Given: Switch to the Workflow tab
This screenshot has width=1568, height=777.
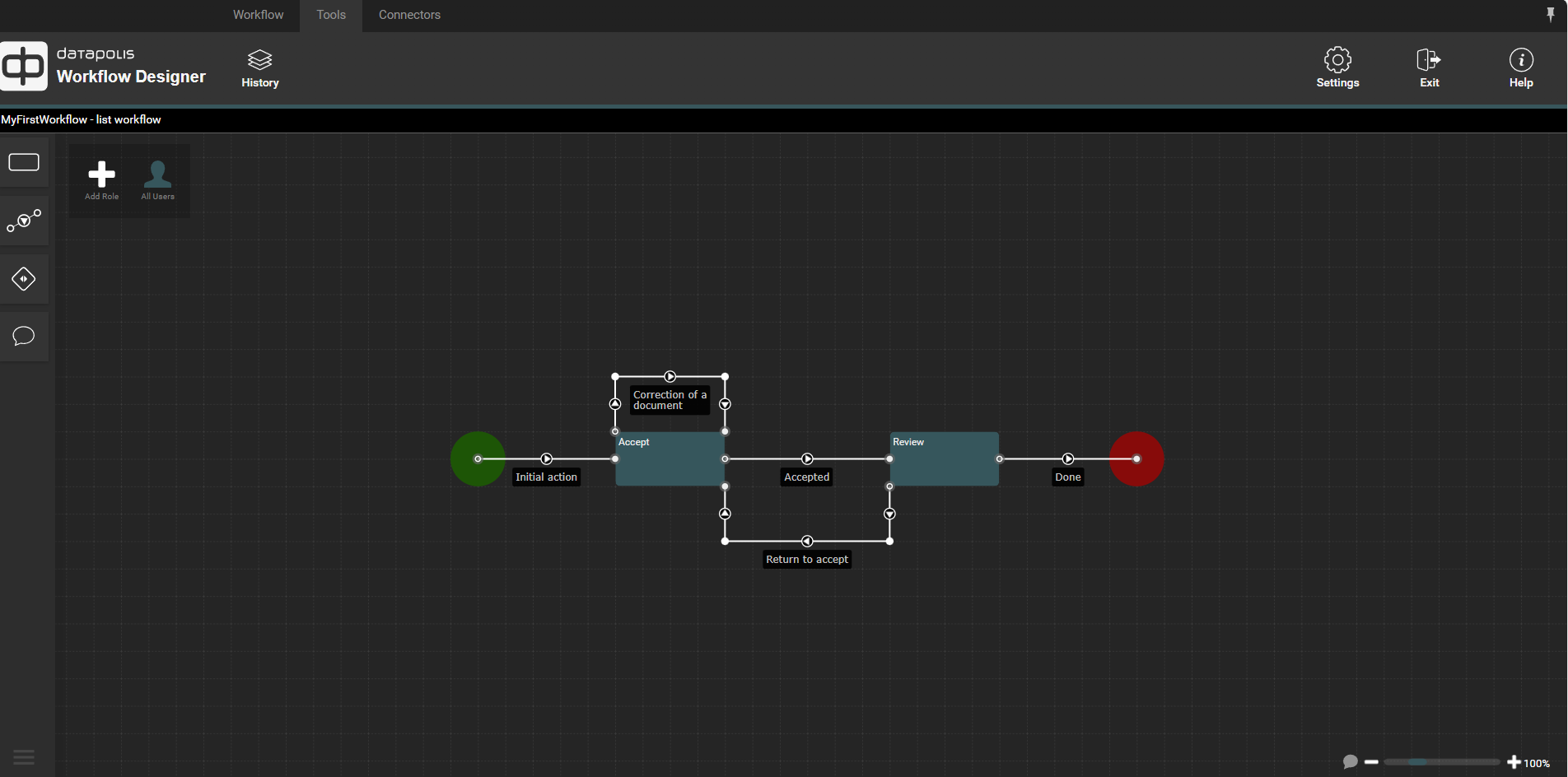Looking at the screenshot, I should point(258,15).
